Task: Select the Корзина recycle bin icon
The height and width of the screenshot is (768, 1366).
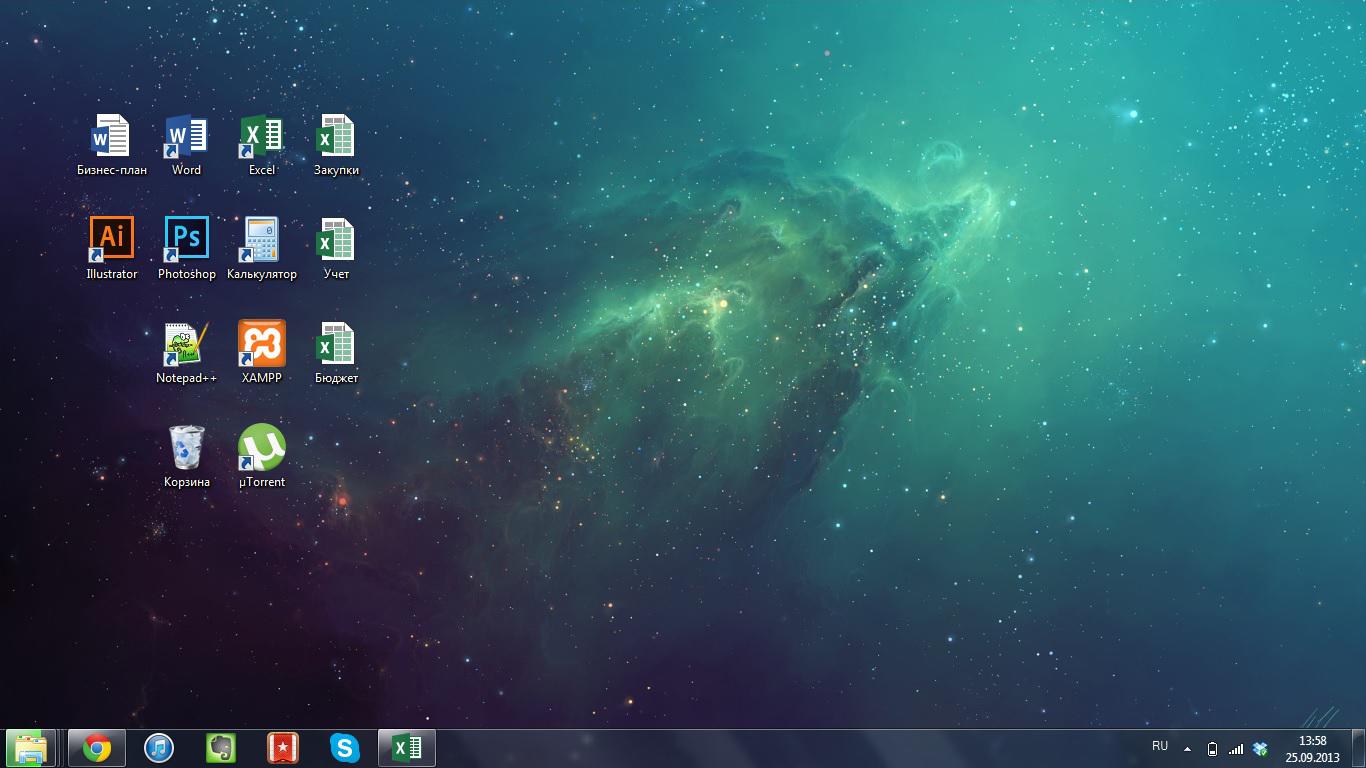Action: click(x=186, y=457)
